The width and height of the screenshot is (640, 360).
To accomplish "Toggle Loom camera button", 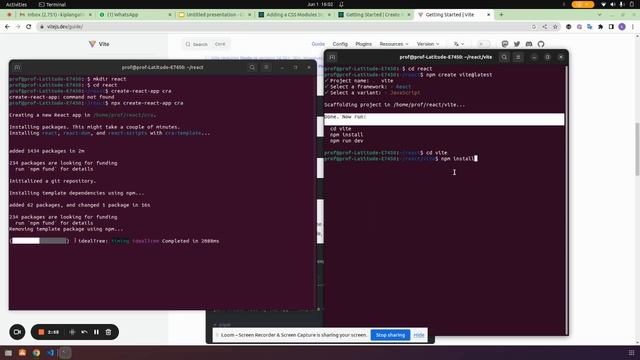I will click(x=17, y=332).
